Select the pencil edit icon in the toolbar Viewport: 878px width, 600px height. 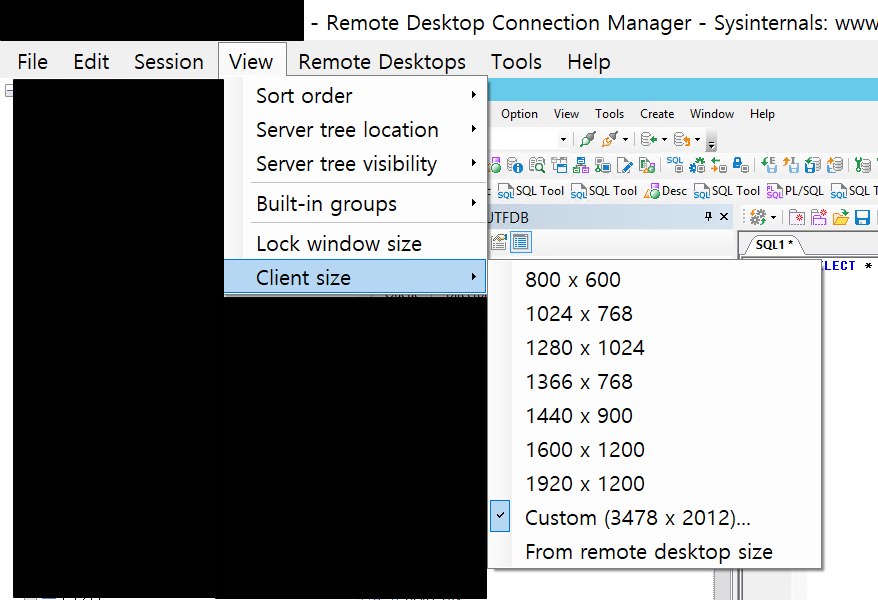[x=624, y=165]
